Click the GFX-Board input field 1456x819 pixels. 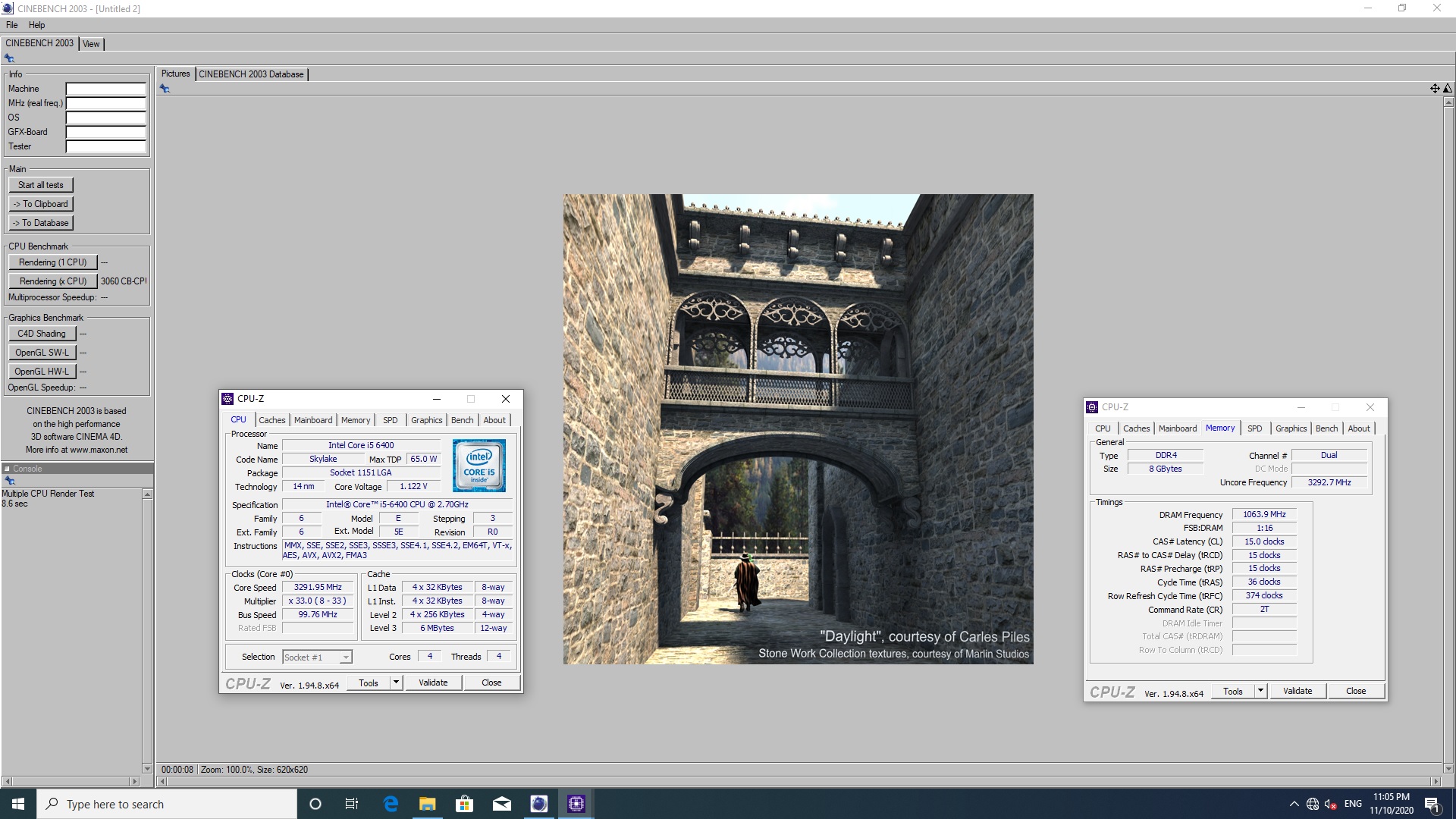(x=105, y=132)
